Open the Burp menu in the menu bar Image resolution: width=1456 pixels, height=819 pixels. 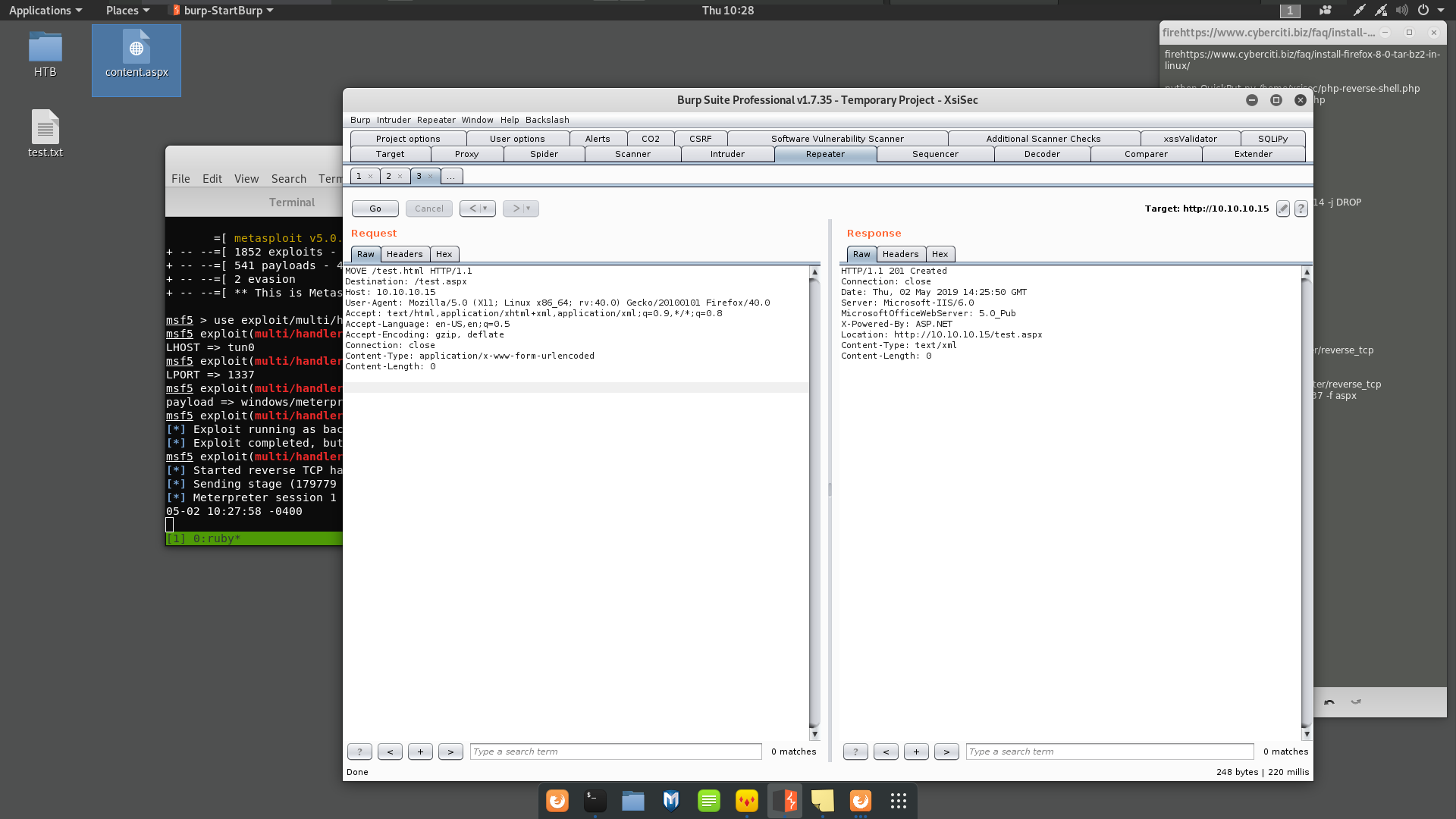[360, 120]
